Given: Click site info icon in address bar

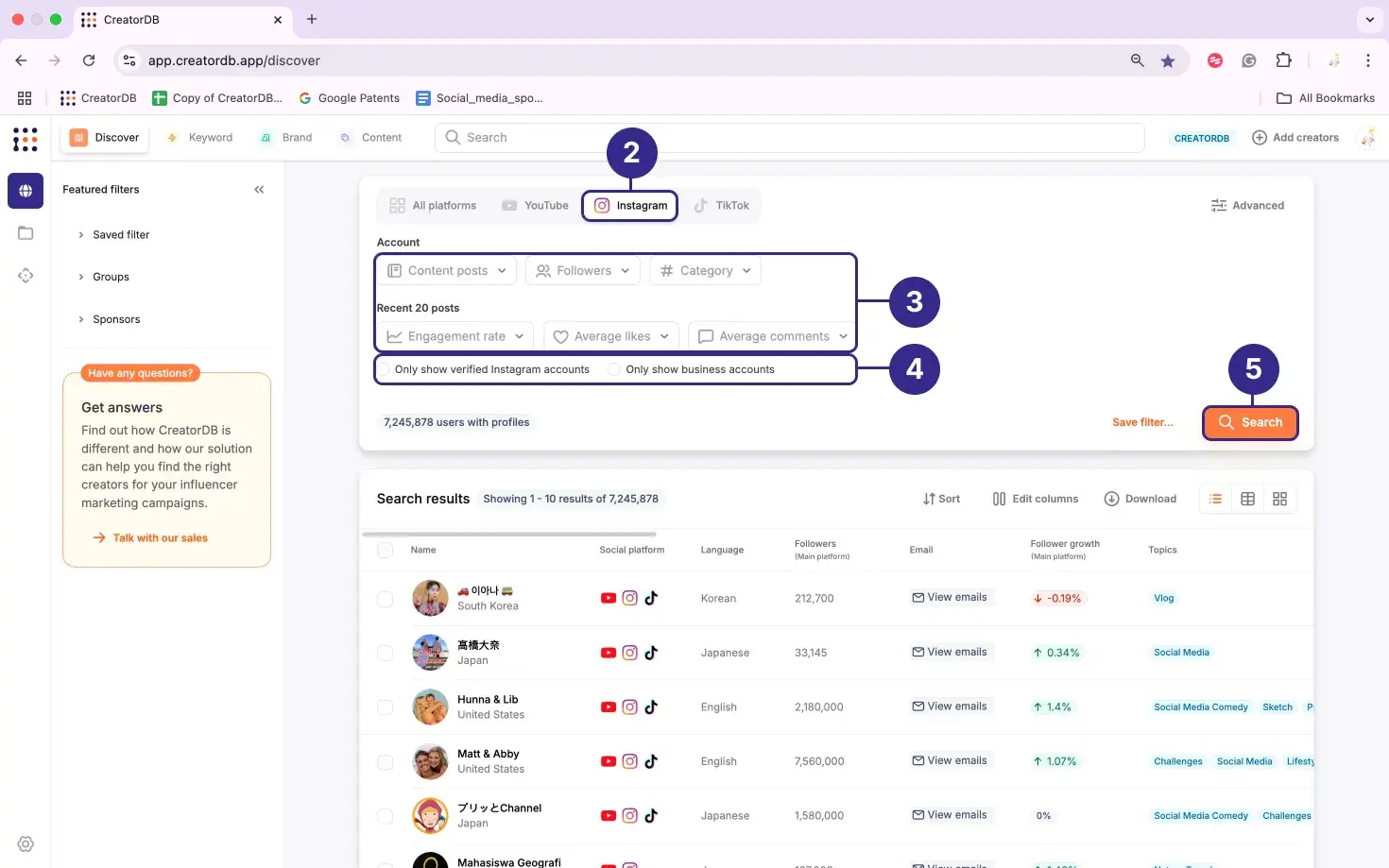Looking at the screenshot, I should click(x=129, y=60).
